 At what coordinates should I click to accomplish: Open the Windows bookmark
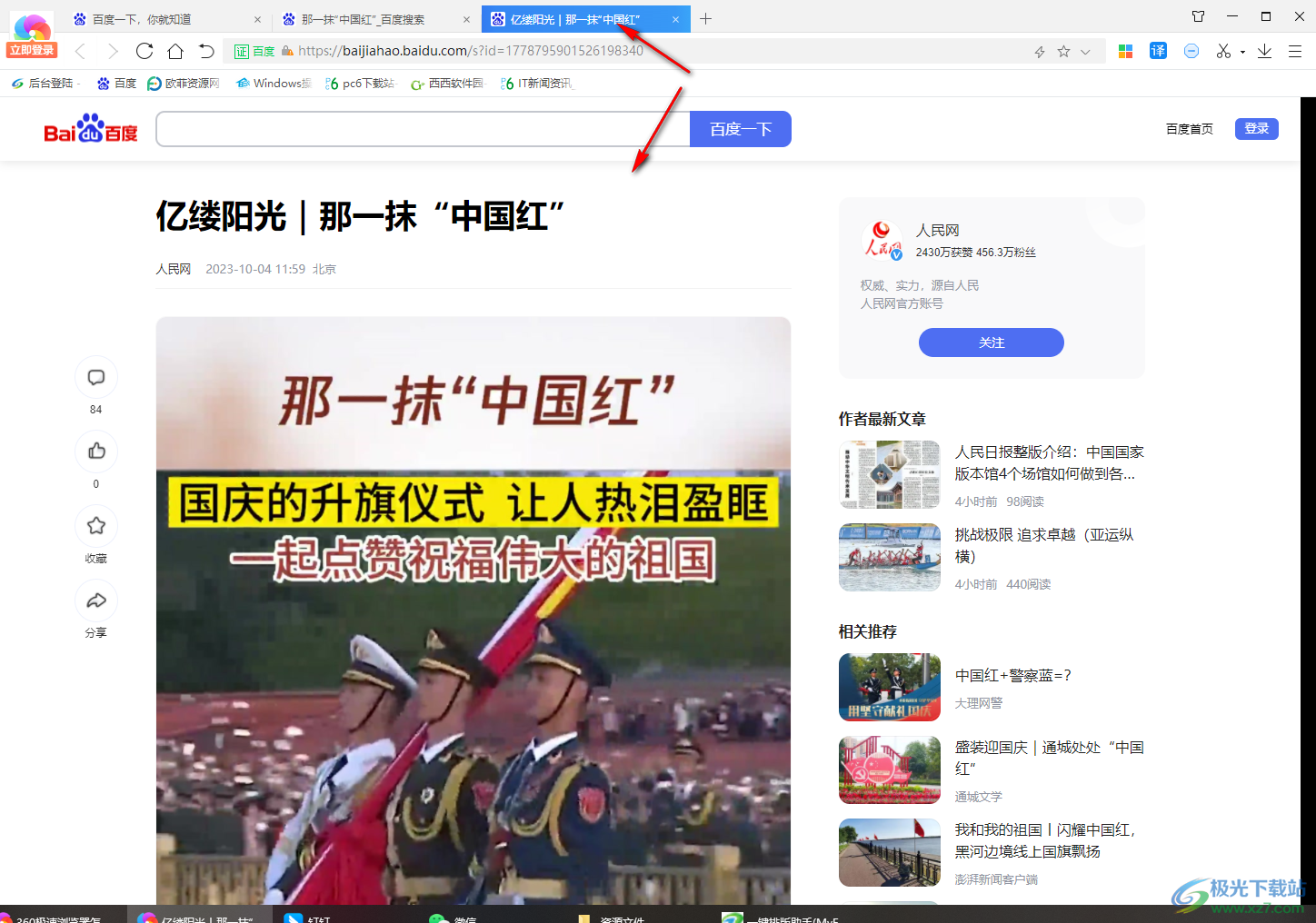pyautogui.click(x=273, y=83)
